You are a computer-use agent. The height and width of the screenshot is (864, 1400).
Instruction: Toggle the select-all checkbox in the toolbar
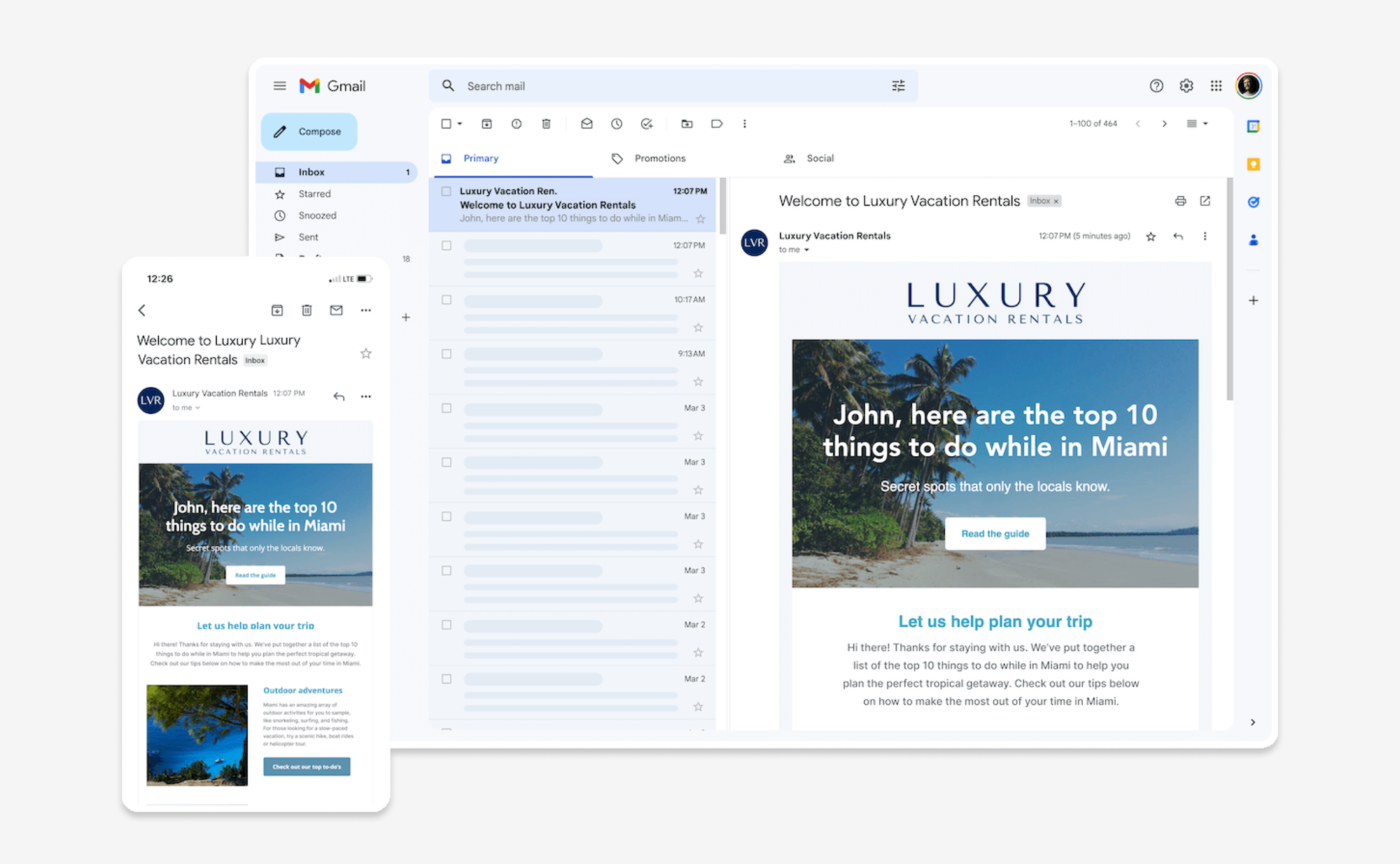pyautogui.click(x=445, y=124)
